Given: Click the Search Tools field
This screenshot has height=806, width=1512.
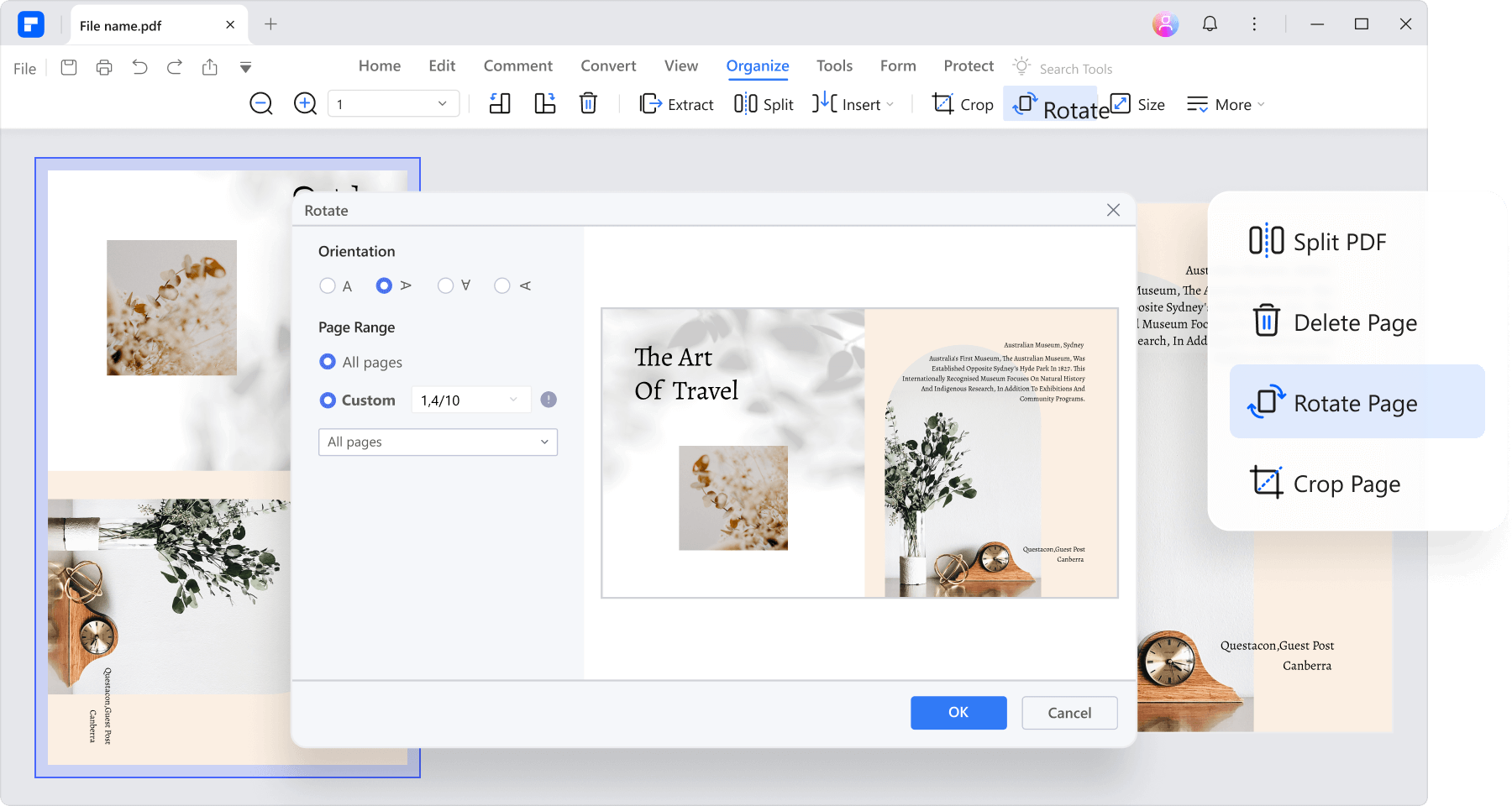Looking at the screenshot, I should click(x=1076, y=69).
